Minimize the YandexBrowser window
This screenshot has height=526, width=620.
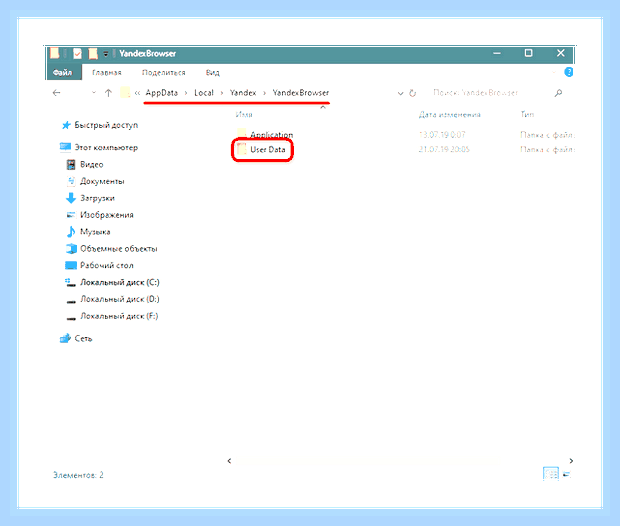(x=497, y=53)
